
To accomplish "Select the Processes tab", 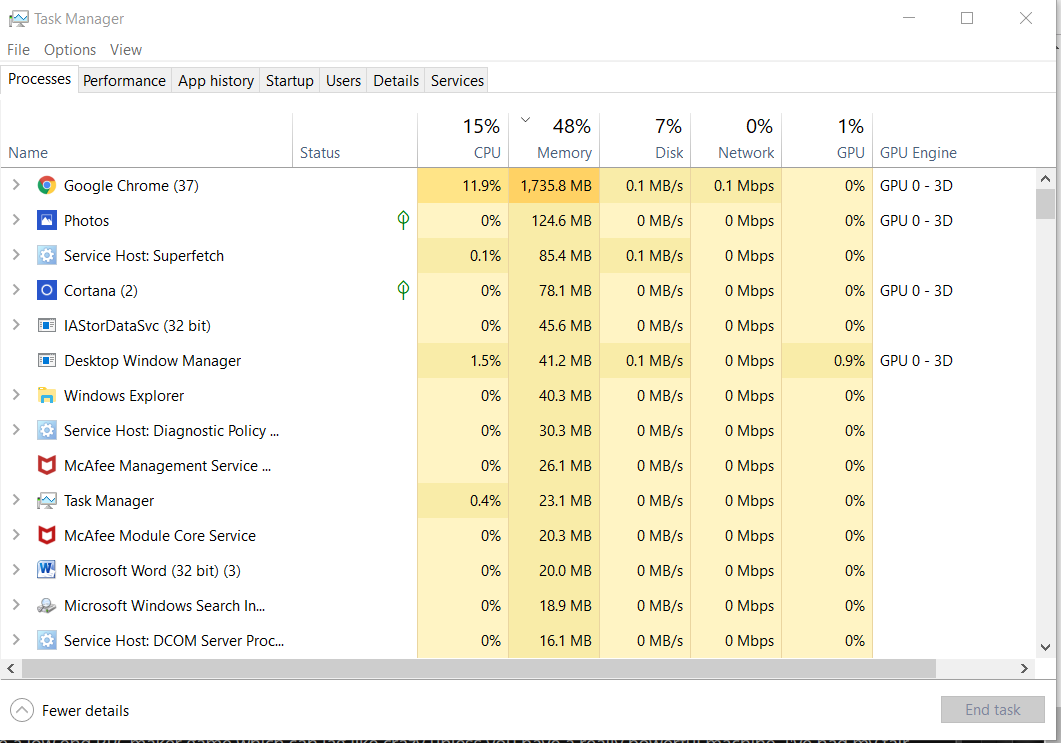I will (39, 79).
